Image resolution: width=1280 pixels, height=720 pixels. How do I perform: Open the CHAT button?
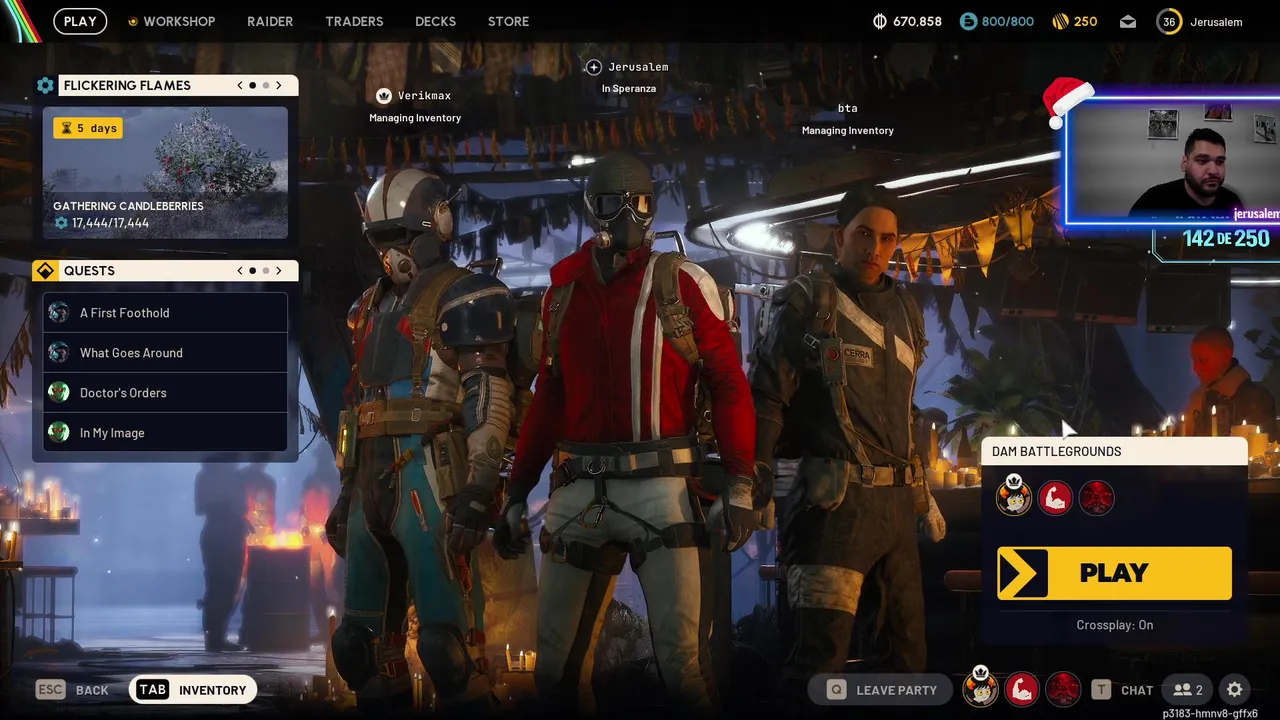click(1122, 690)
